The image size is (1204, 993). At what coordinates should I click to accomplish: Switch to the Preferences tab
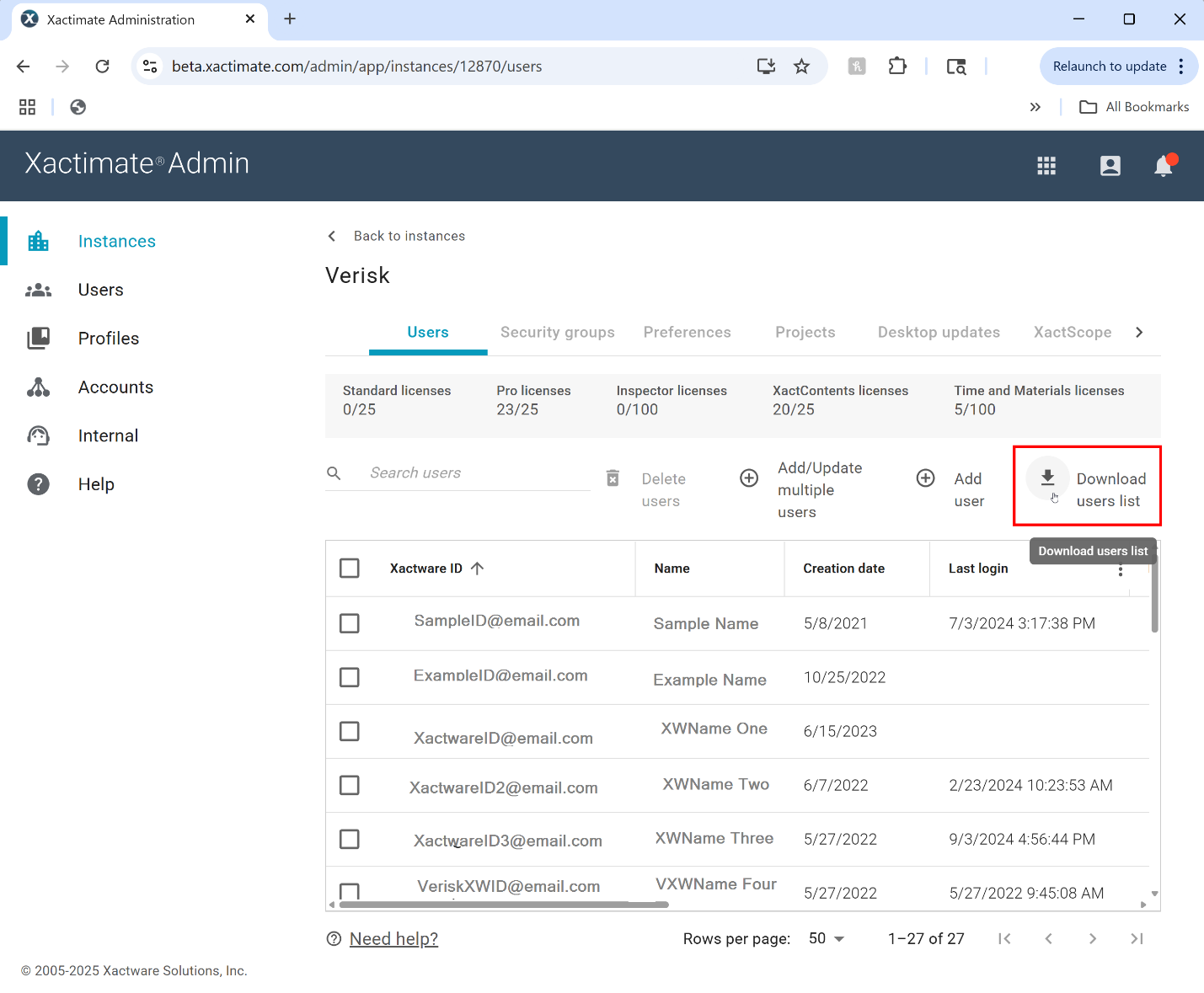(x=688, y=333)
